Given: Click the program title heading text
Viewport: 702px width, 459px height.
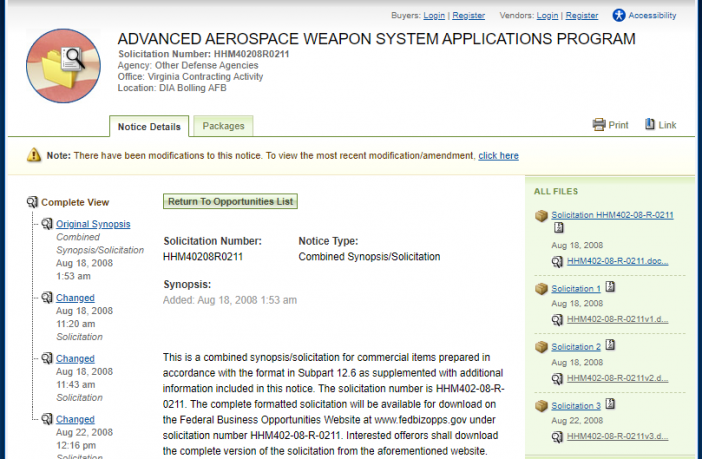Looking at the screenshot, I should [377, 39].
